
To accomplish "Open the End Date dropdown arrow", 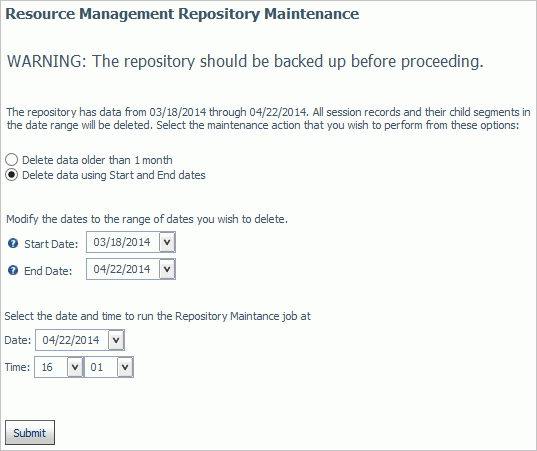I will pyautogui.click(x=167, y=269).
